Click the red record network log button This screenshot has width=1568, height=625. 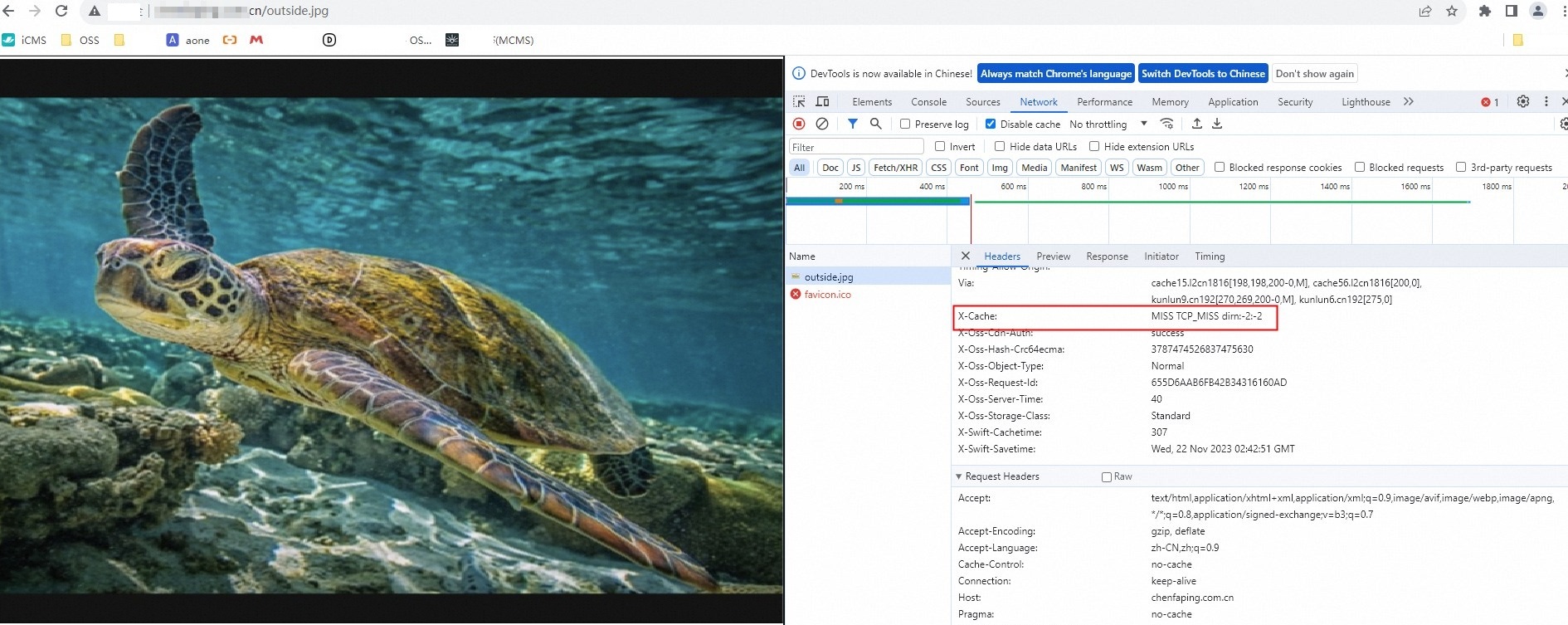[x=799, y=124]
